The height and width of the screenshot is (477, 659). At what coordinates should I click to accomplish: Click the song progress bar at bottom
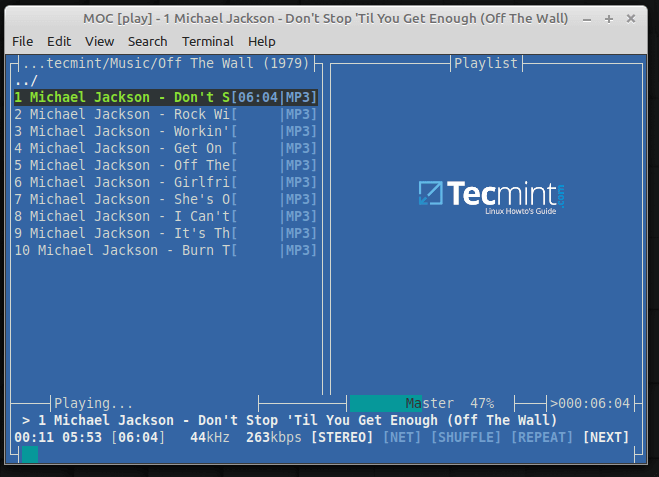(326, 454)
